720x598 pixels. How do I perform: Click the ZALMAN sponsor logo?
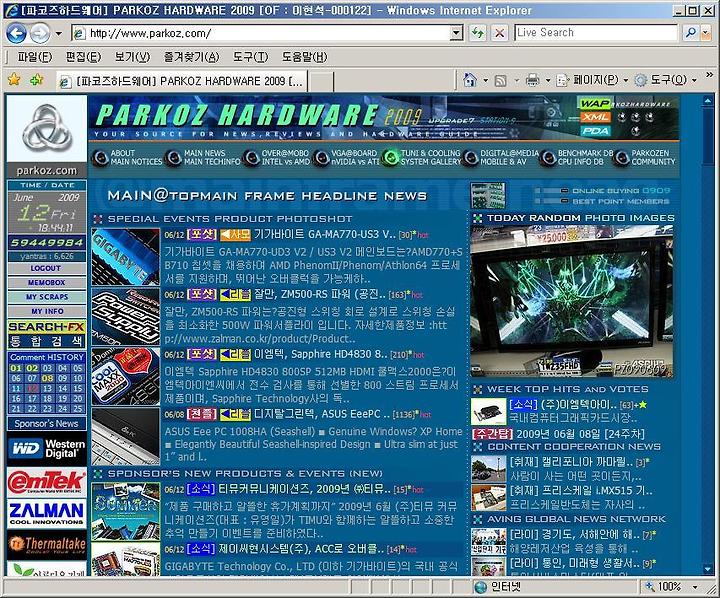(x=47, y=513)
